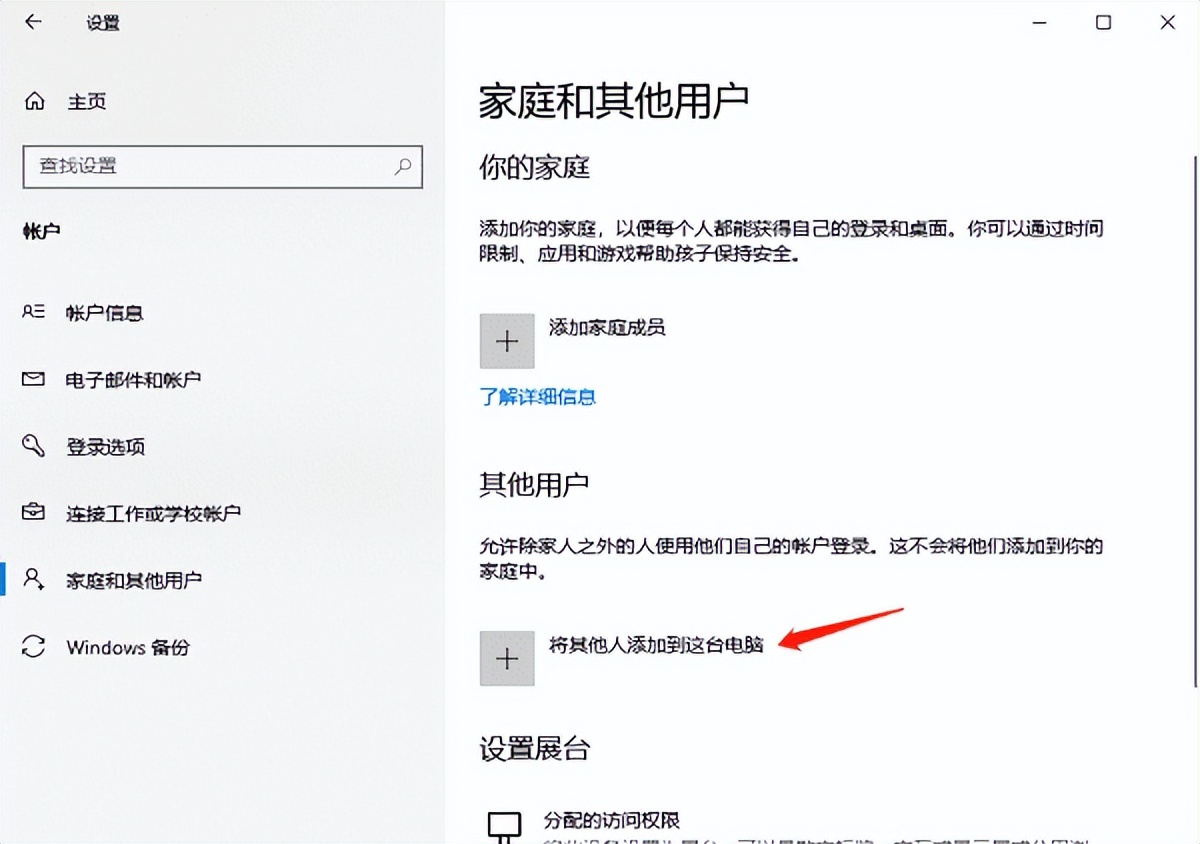Click the 其他用户 section heading
This screenshot has height=844, width=1200.
tap(535, 484)
